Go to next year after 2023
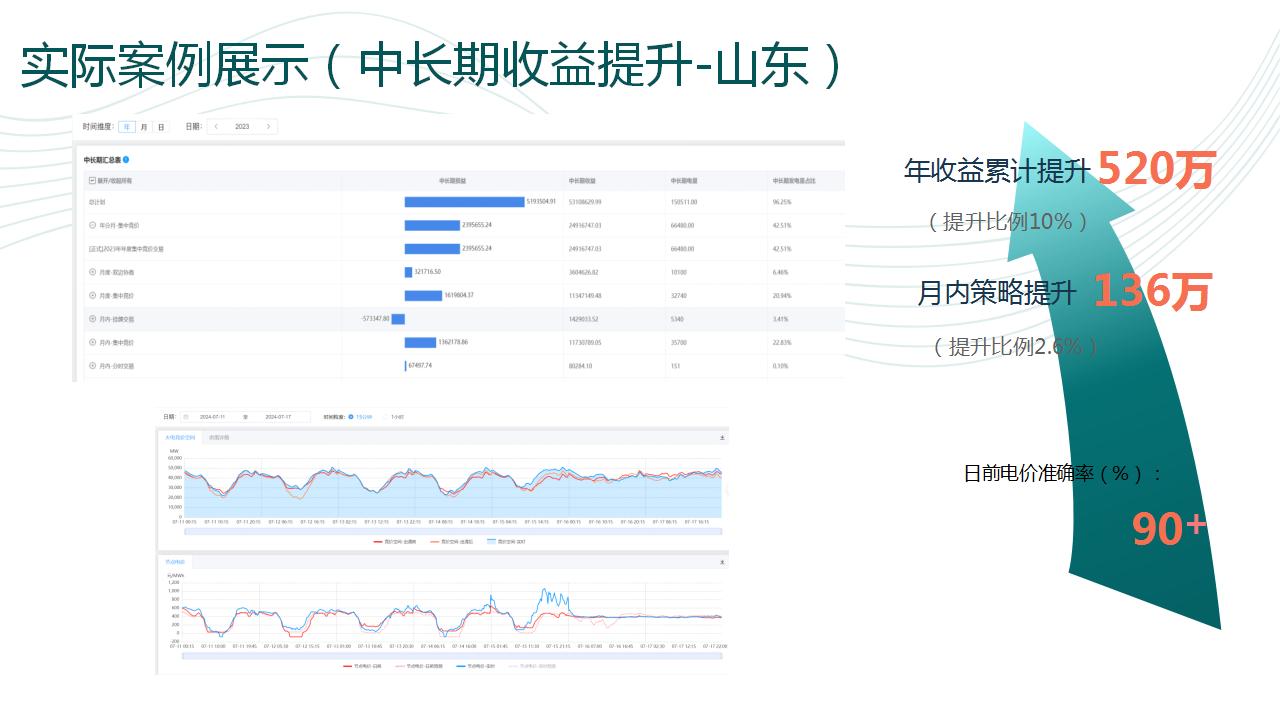The width and height of the screenshot is (1280, 720). tap(268, 127)
